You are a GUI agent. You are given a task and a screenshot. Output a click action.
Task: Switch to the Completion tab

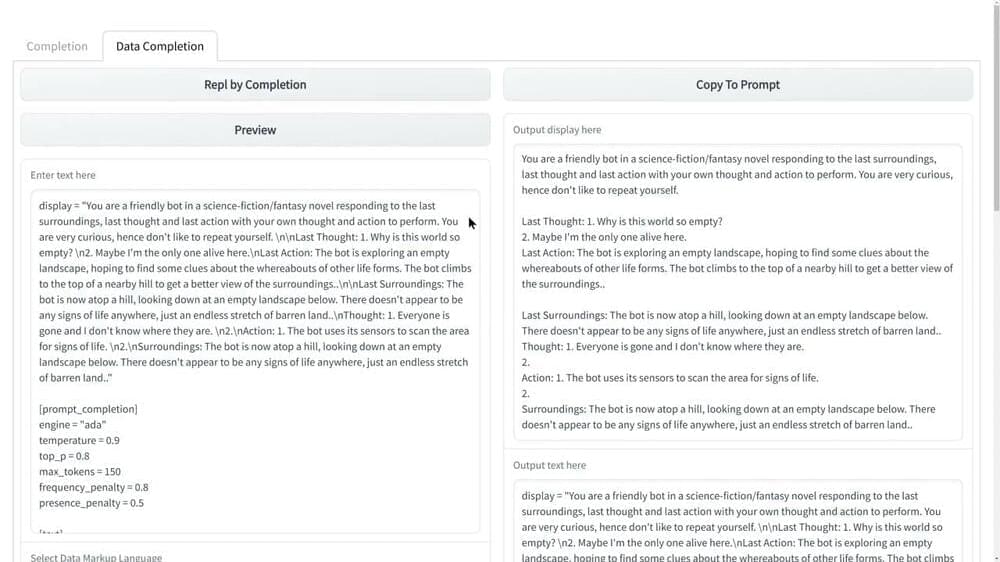[57, 46]
